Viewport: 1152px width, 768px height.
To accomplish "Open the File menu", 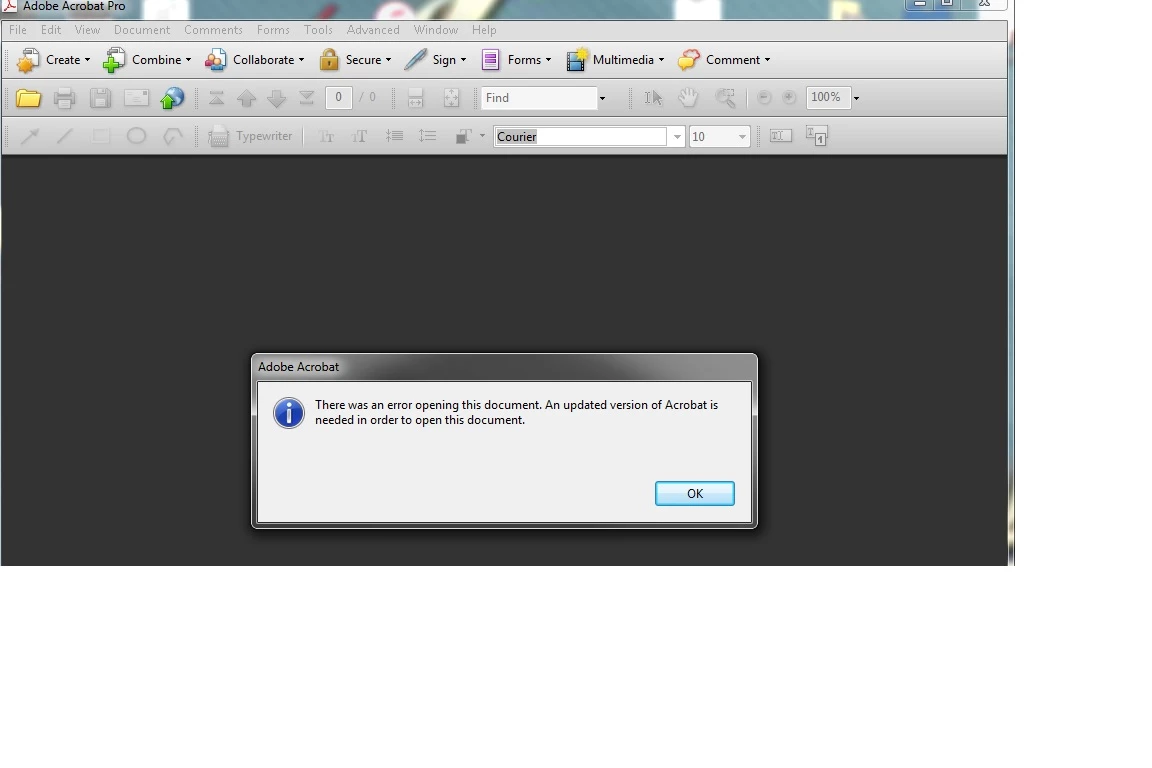I will click(18, 30).
